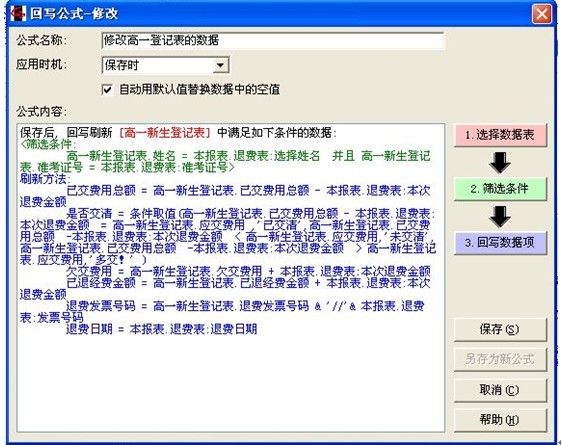
Task: Select the 保存时 combo box field
Action: click(x=165, y=65)
